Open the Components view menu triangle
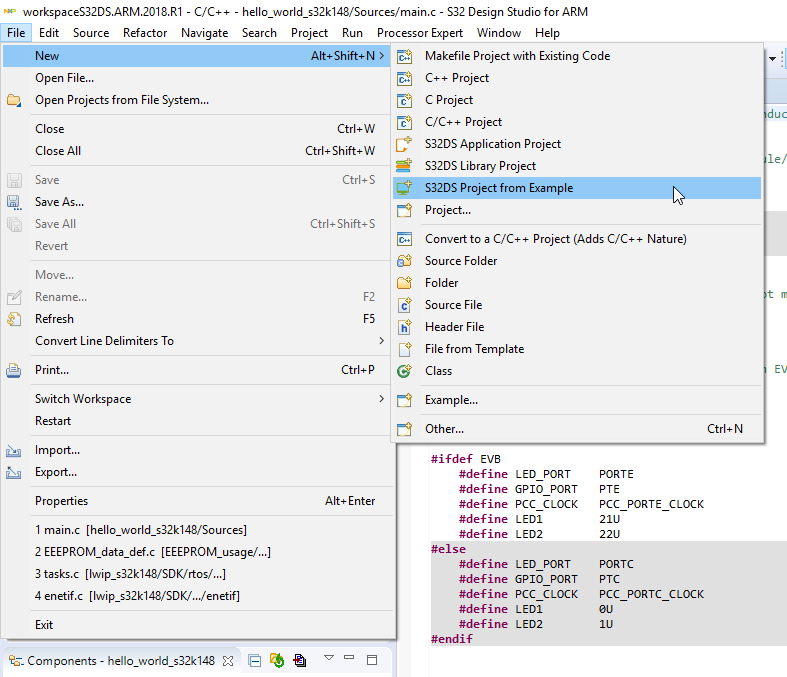This screenshot has height=677, width=787. 329,657
